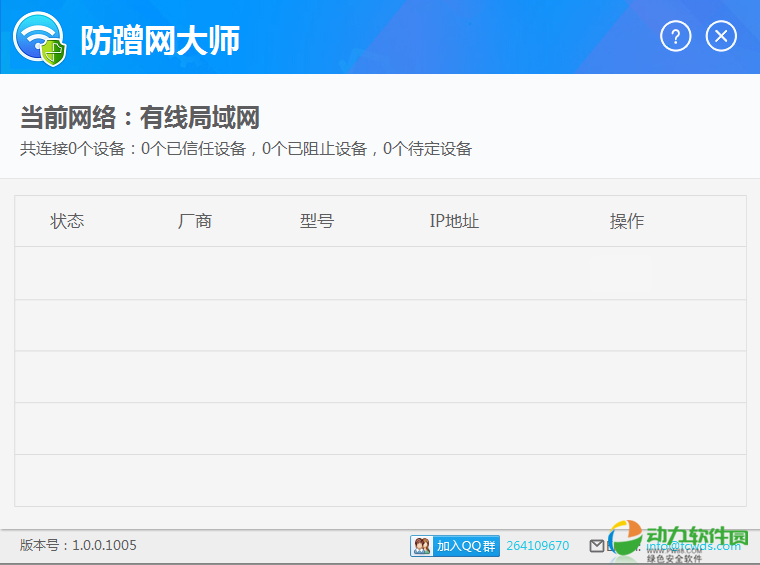Image resolution: width=760 pixels, height=565 pixels.
Task: Select the last empty device row
Action: (x=380, y=481)
